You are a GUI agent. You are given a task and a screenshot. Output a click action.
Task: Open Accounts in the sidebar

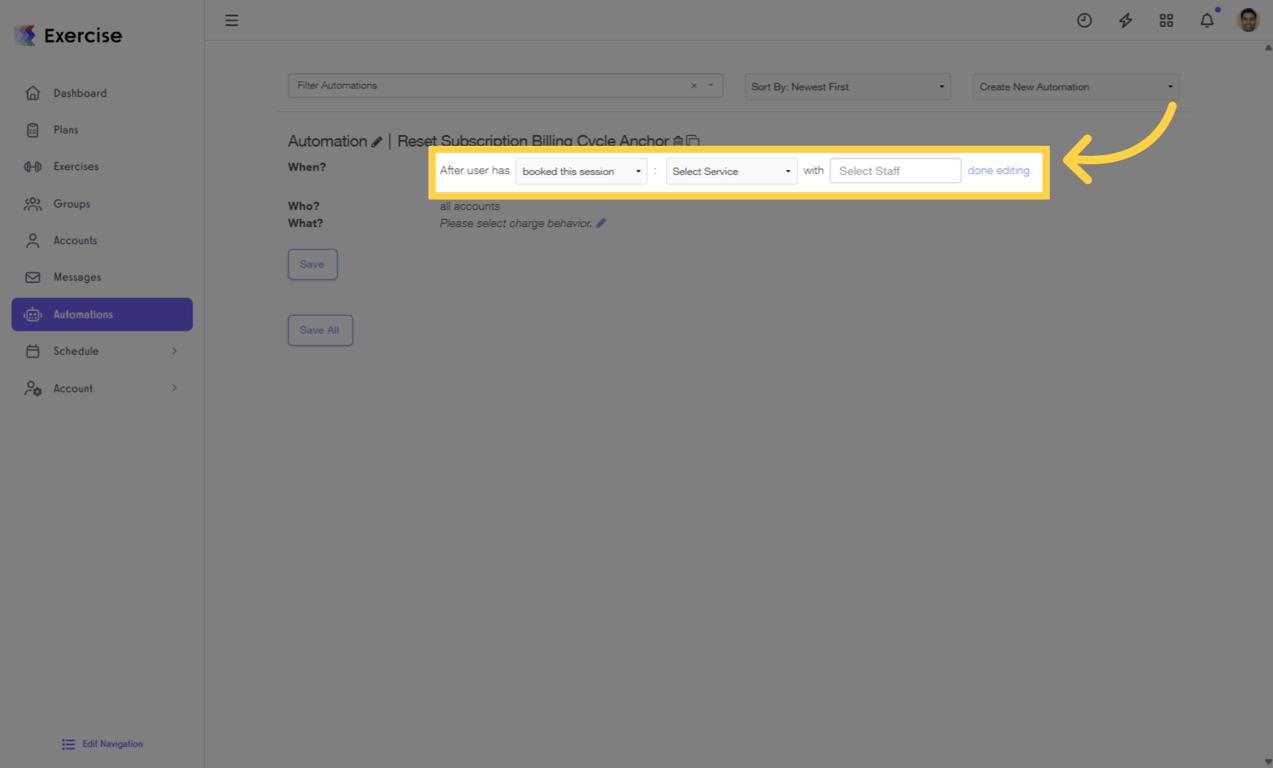(102, 241)
